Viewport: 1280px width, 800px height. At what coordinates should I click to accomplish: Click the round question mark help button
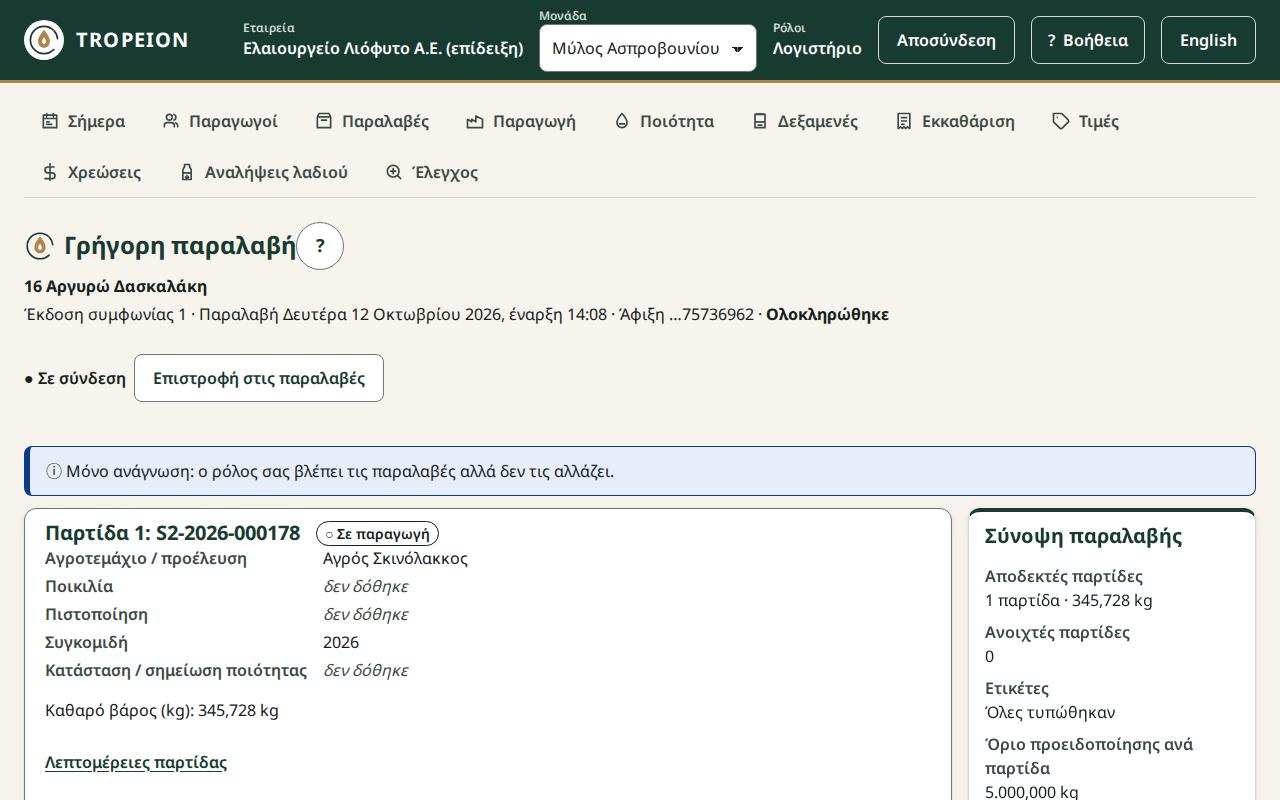click(x=320, y=246)
